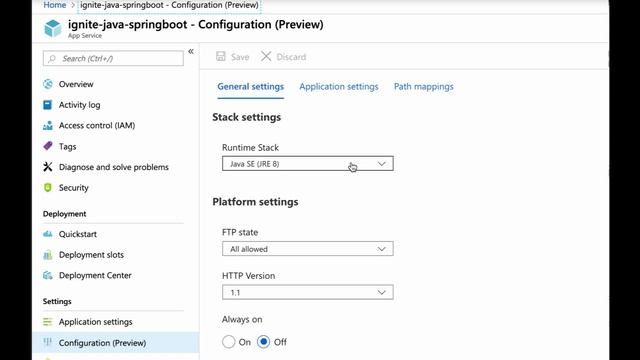The image size is (640, 360).
Task: Focus the Search (Ctrl+/) field
Action: coord(113,58)
